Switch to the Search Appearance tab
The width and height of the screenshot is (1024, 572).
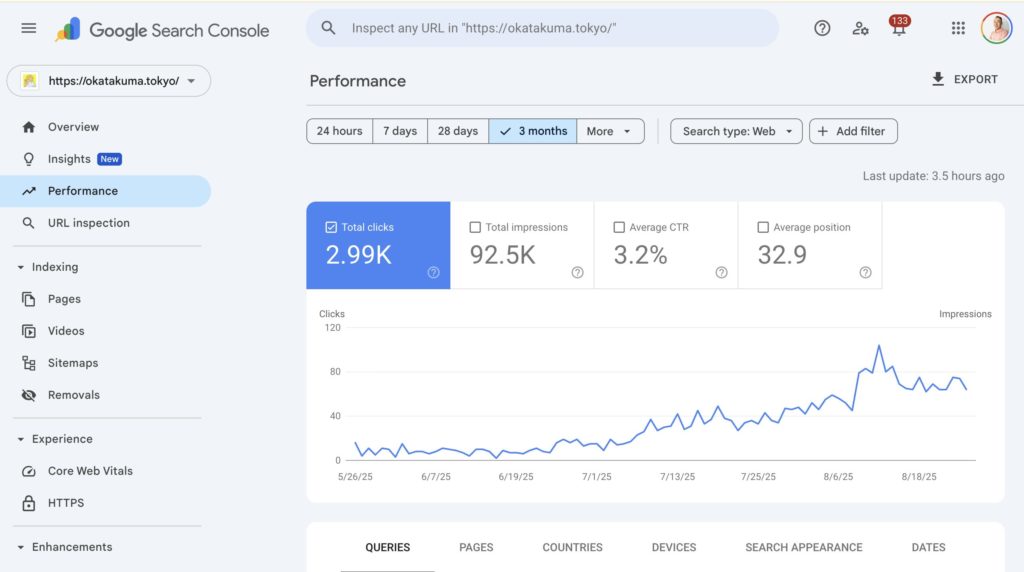tap(804, 547)
